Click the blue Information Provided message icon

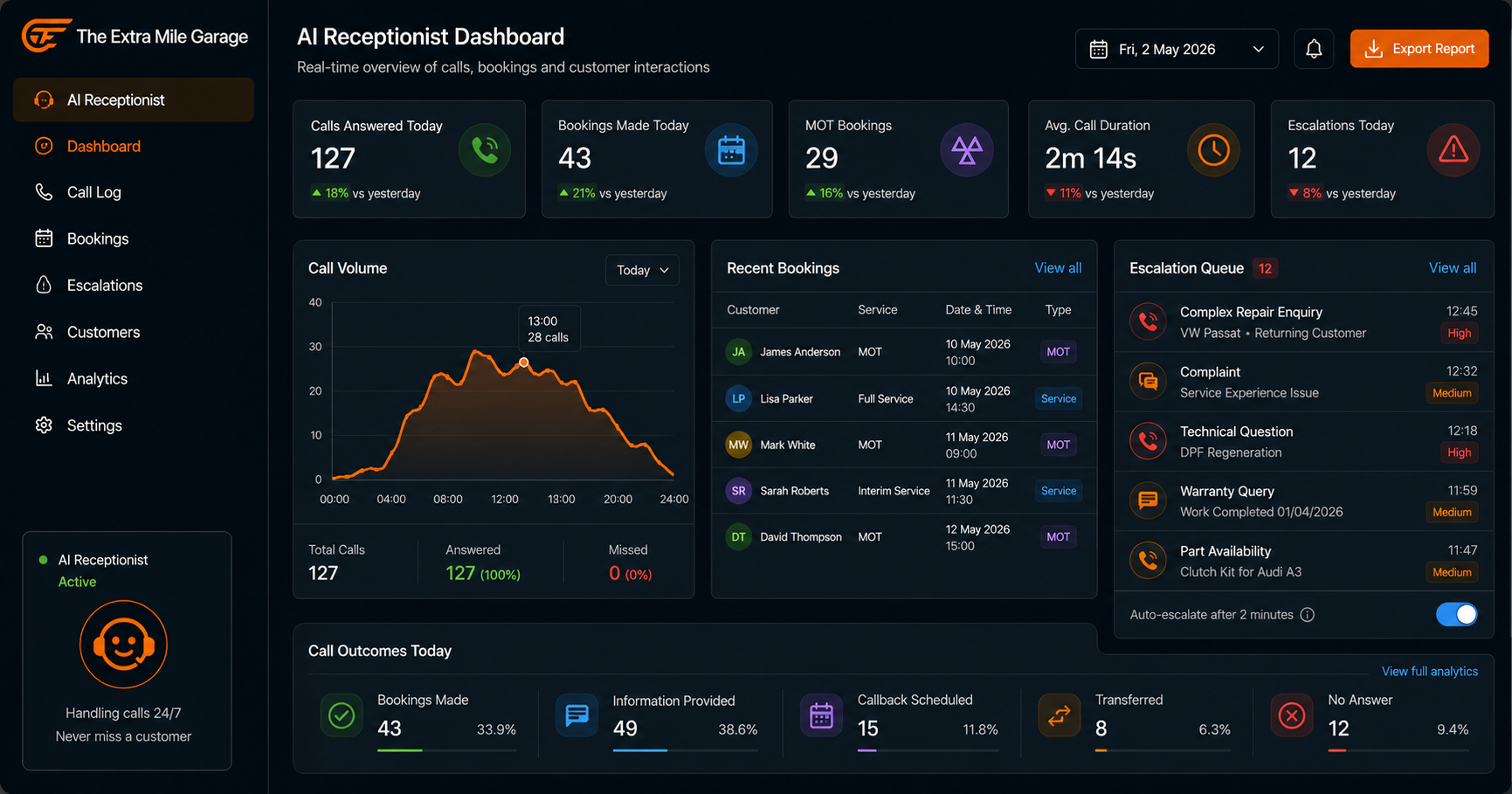[x=577, y=716]
